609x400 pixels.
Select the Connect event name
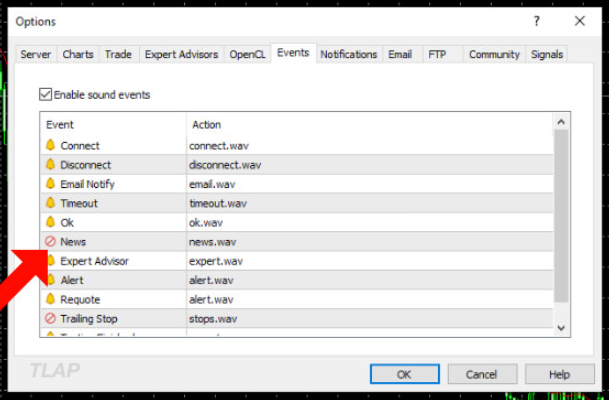coord(80,146)
